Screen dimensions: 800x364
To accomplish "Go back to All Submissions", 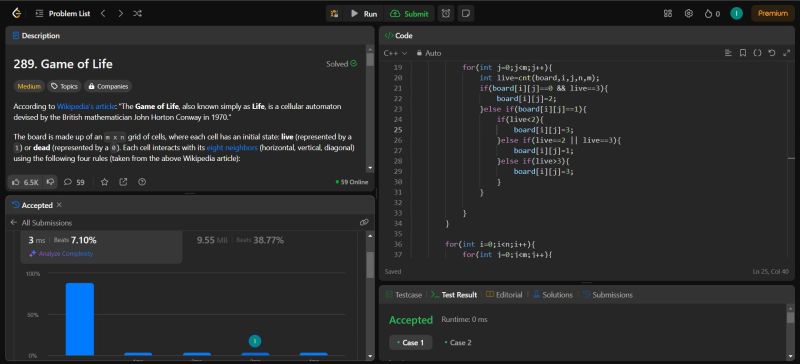I will click(x=41, y=223).
